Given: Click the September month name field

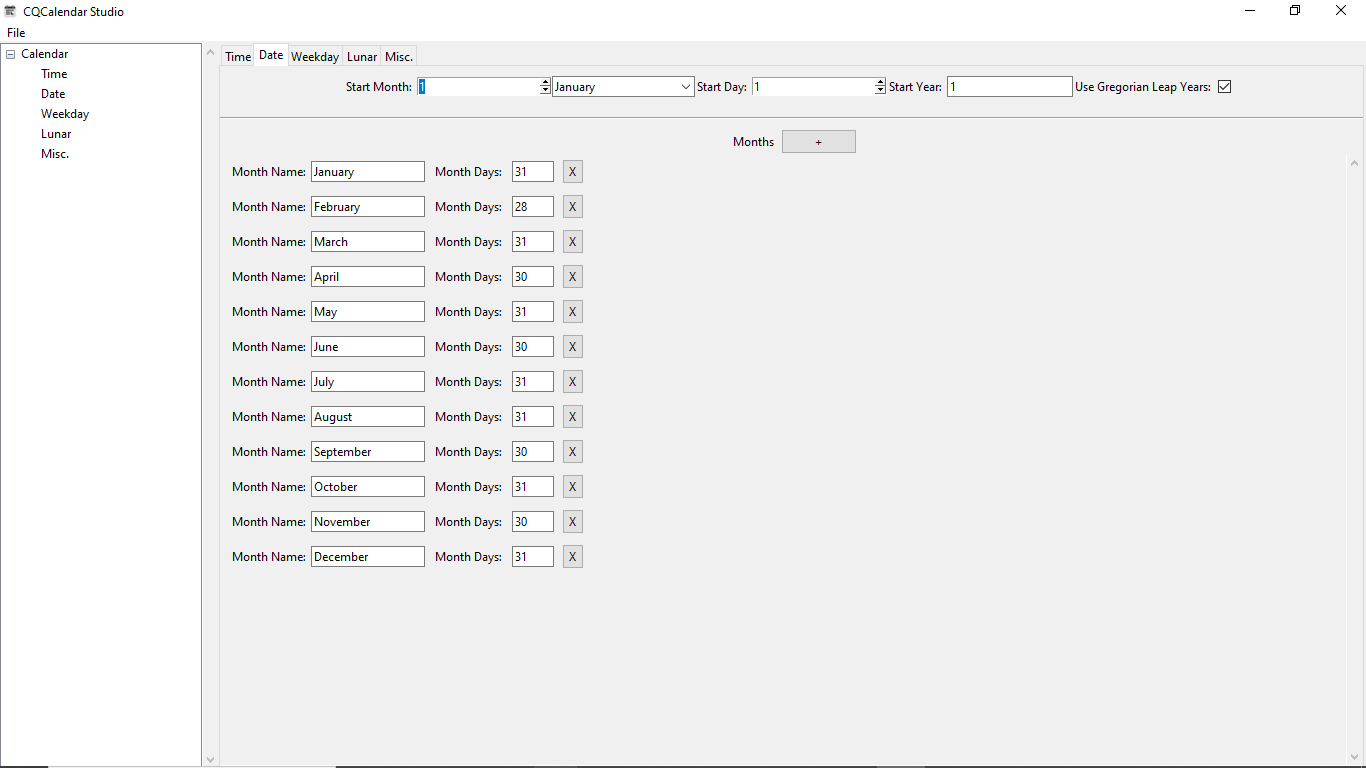Looking at the screenshot, I should pyautogui.click(x=368, y=452).
